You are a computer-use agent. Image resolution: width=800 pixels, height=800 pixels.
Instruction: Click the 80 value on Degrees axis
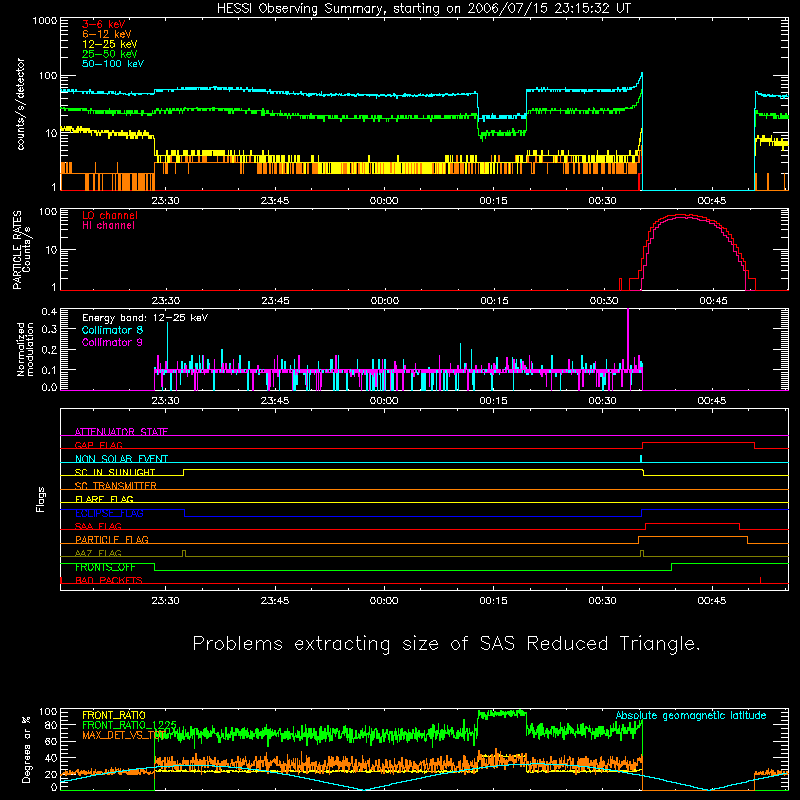pos(51,725)
